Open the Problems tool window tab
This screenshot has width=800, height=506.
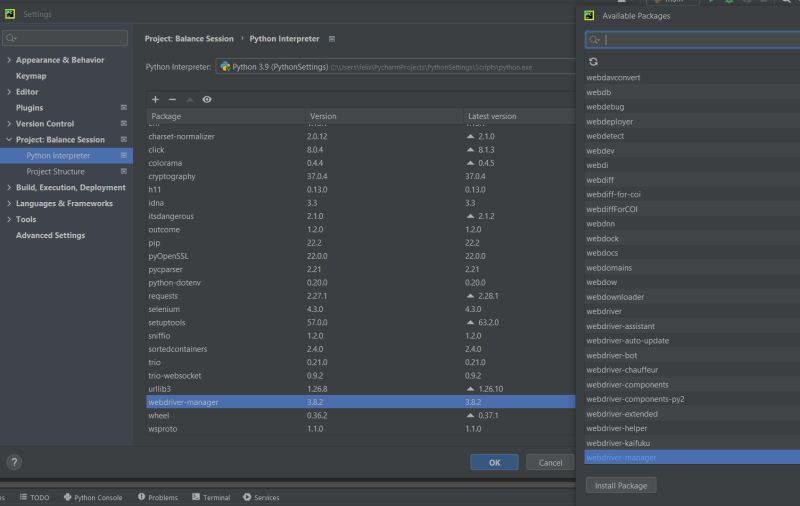pyautogui.click(x=158, y=497)
